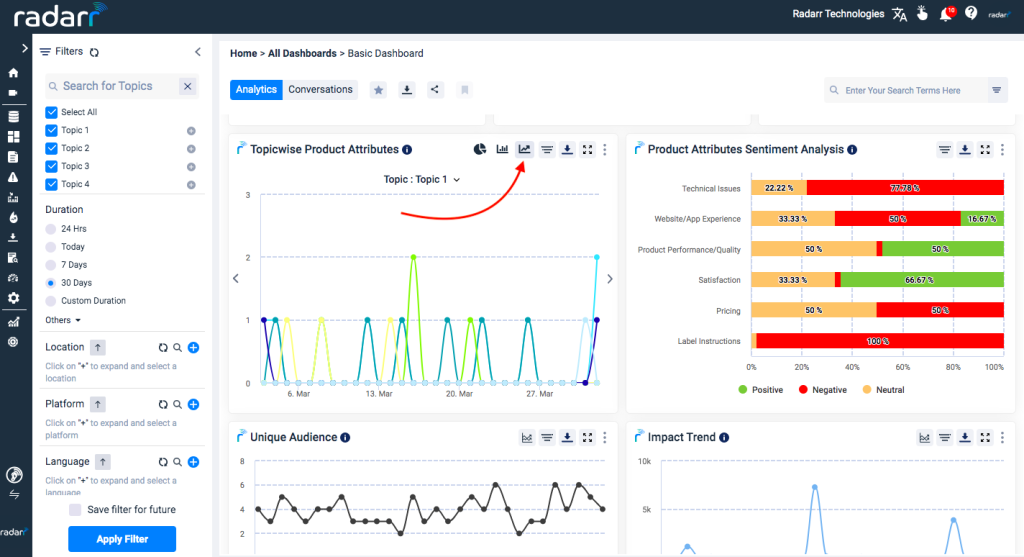The width and height of the screenshot is (1024, 557).
Task: Click the chart type icon in Unique Audience
Action: tap(527, 438)
